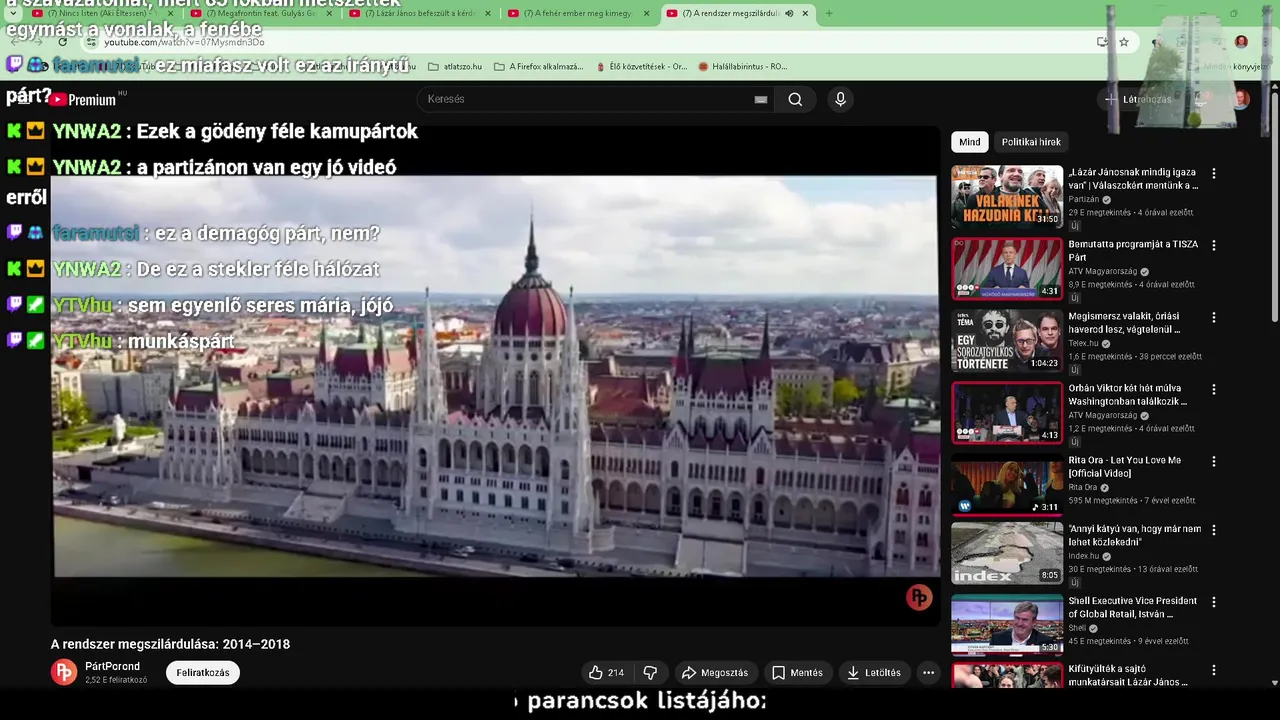Open the PártPorond channel avatar
1280x720 pixels.
64,672
